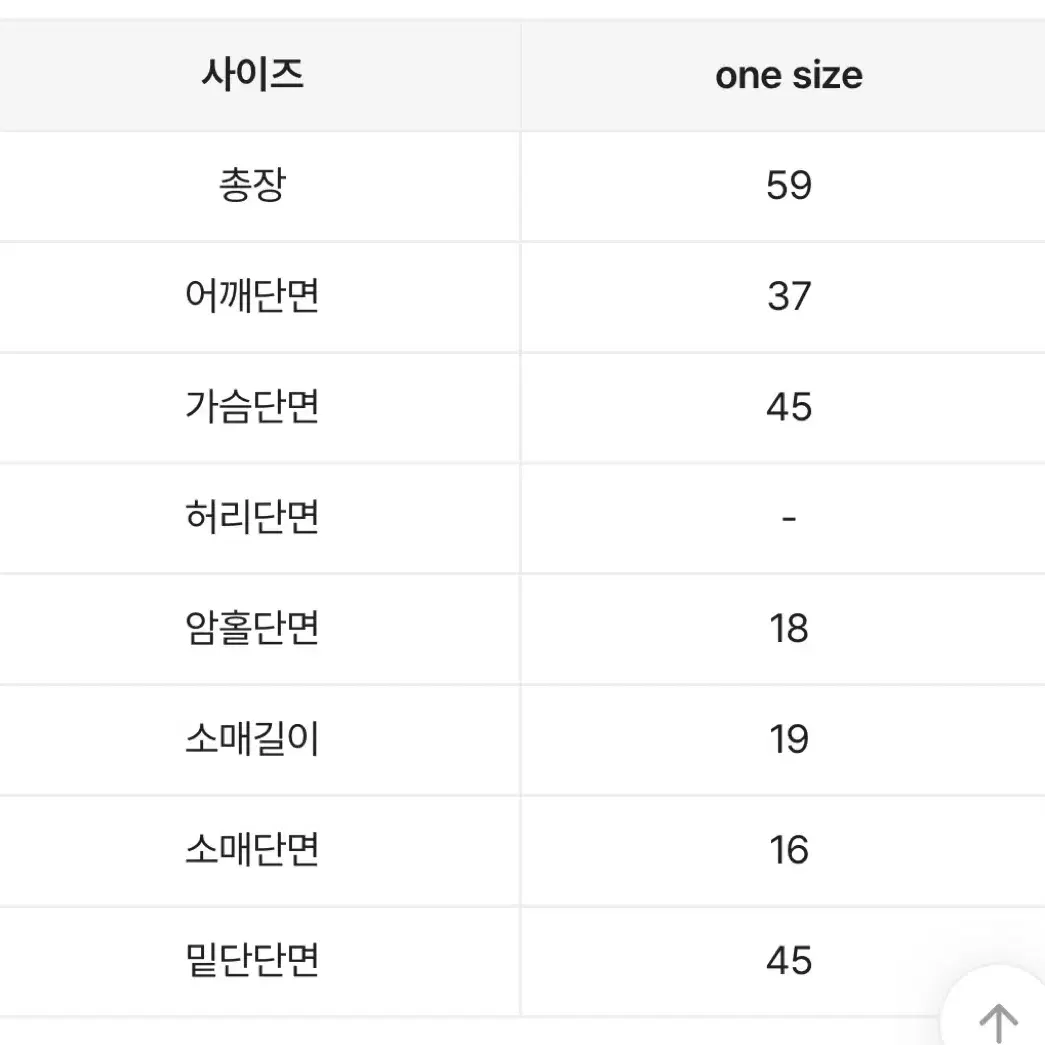Click the 총장 value 59
This screenshot has height=1045, width=1045.
(x=788, y=185)
